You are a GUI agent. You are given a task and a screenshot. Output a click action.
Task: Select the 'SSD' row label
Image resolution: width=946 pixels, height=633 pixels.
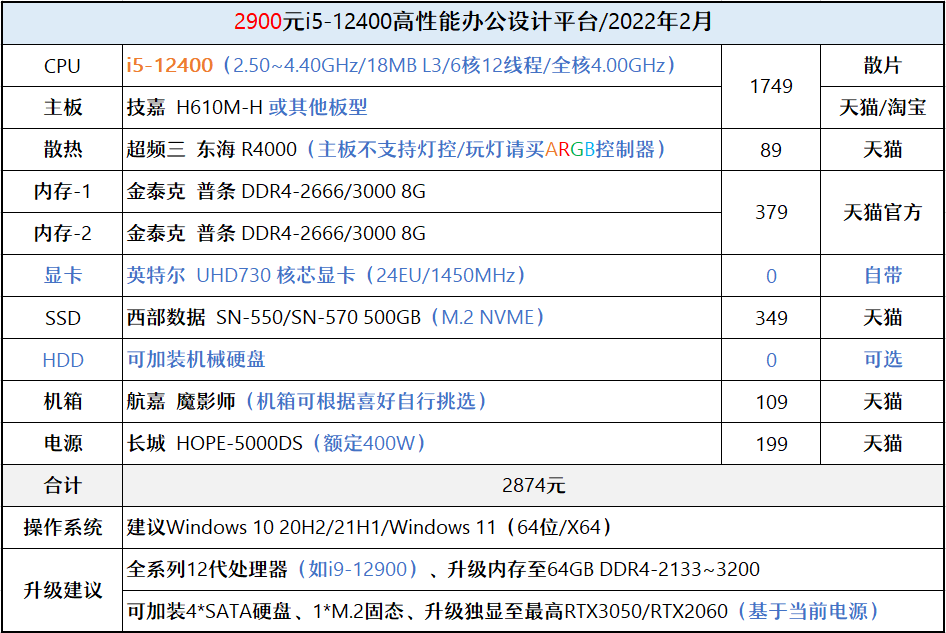click(x=62, y=317)
